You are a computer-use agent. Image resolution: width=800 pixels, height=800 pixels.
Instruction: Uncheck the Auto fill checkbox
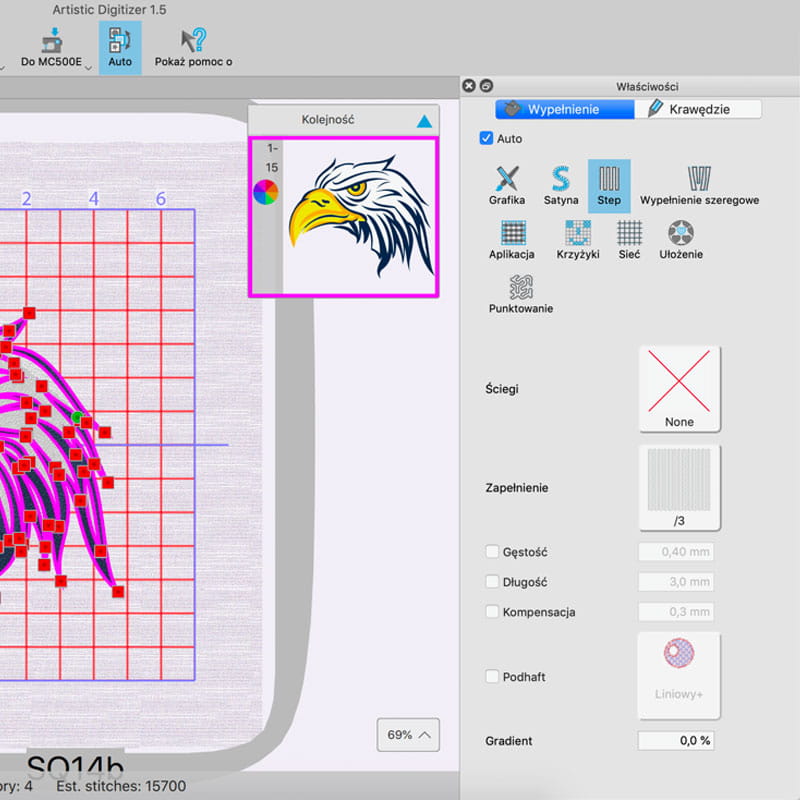(486, 138)
